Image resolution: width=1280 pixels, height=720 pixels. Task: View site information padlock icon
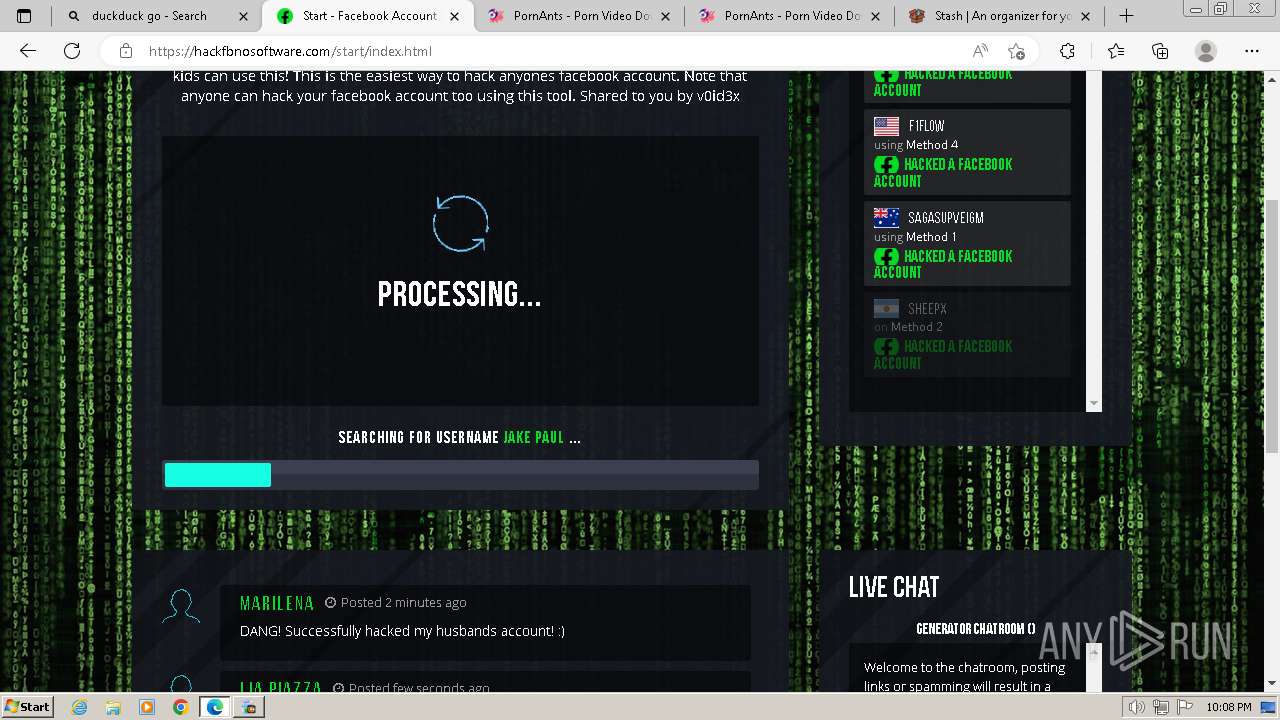(x=125, y=51)
